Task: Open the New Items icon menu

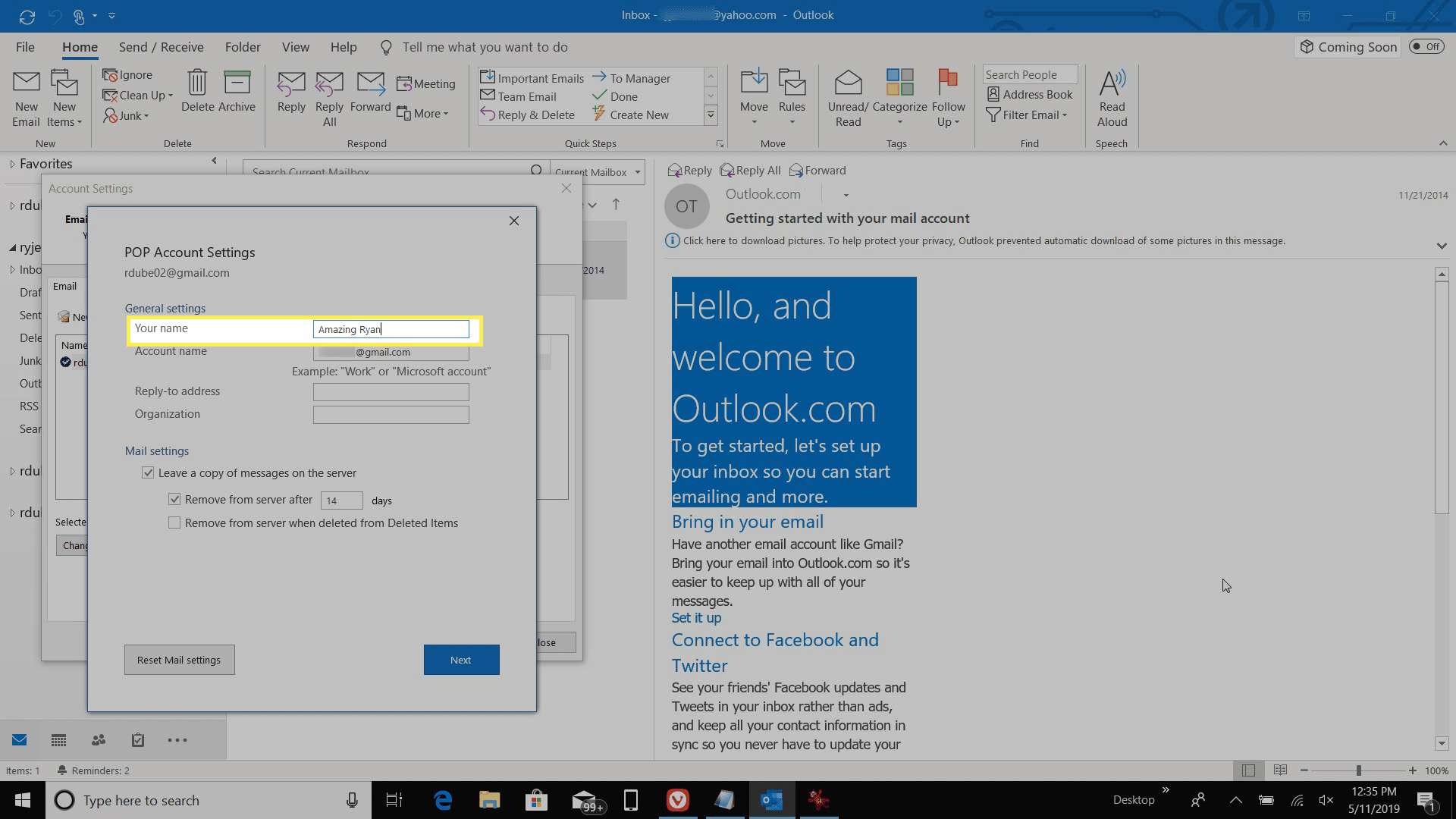Action: [x=64, y=99]
